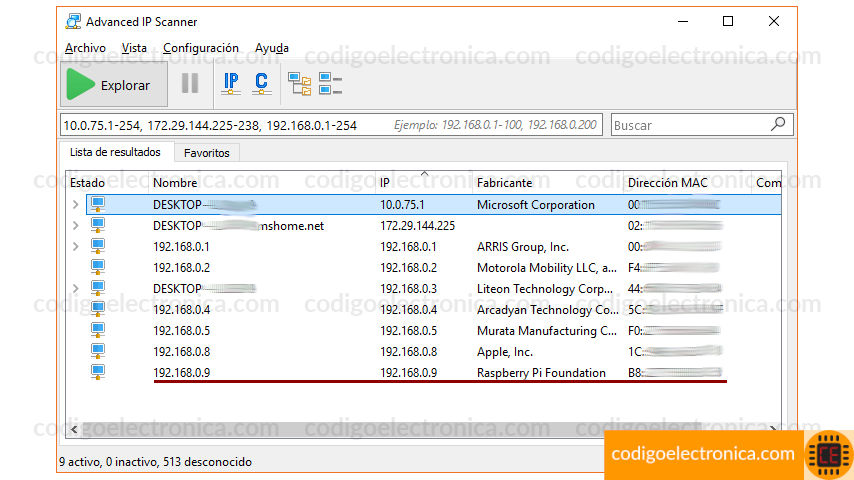The height and width of the screenshot is (480, 854).
Task: Click computer icon in the 172.29.144.225 row
Action: point(98,226)
